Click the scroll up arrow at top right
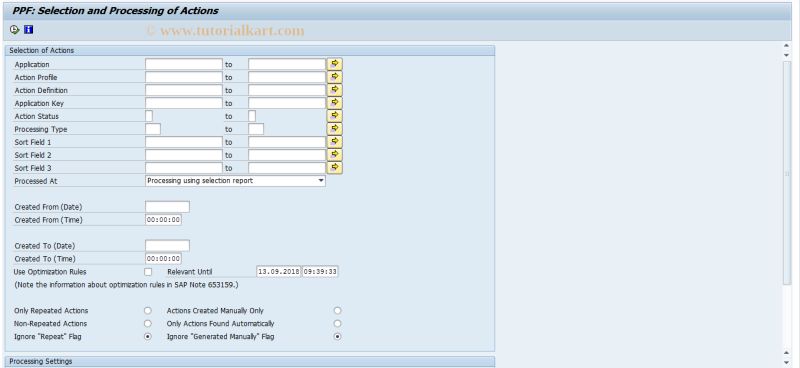 pyautogui.click(x=786, y=46)
